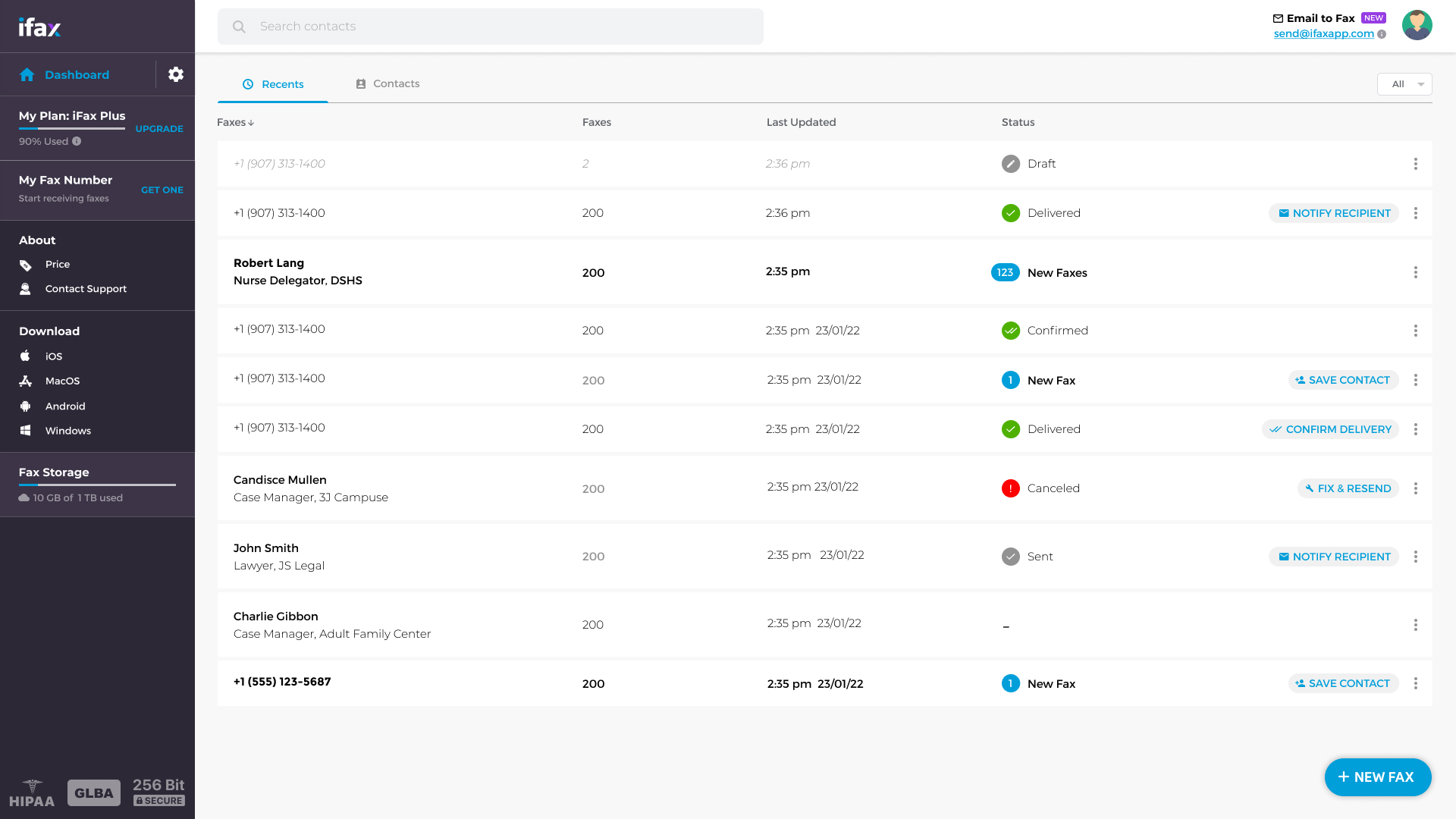Open the three-dot menu on the Draft row
The width and height of the screenshot is (1456, 819).
pos(1416,164)
